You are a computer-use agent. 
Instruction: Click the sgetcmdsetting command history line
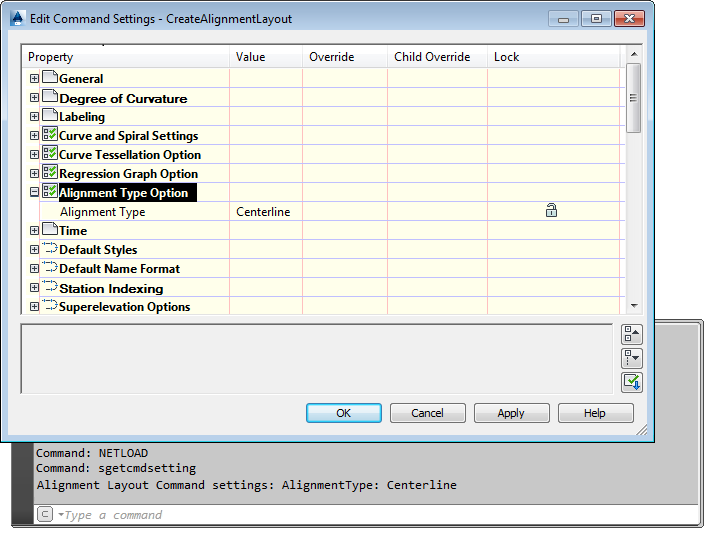click(x=116, y=468)
